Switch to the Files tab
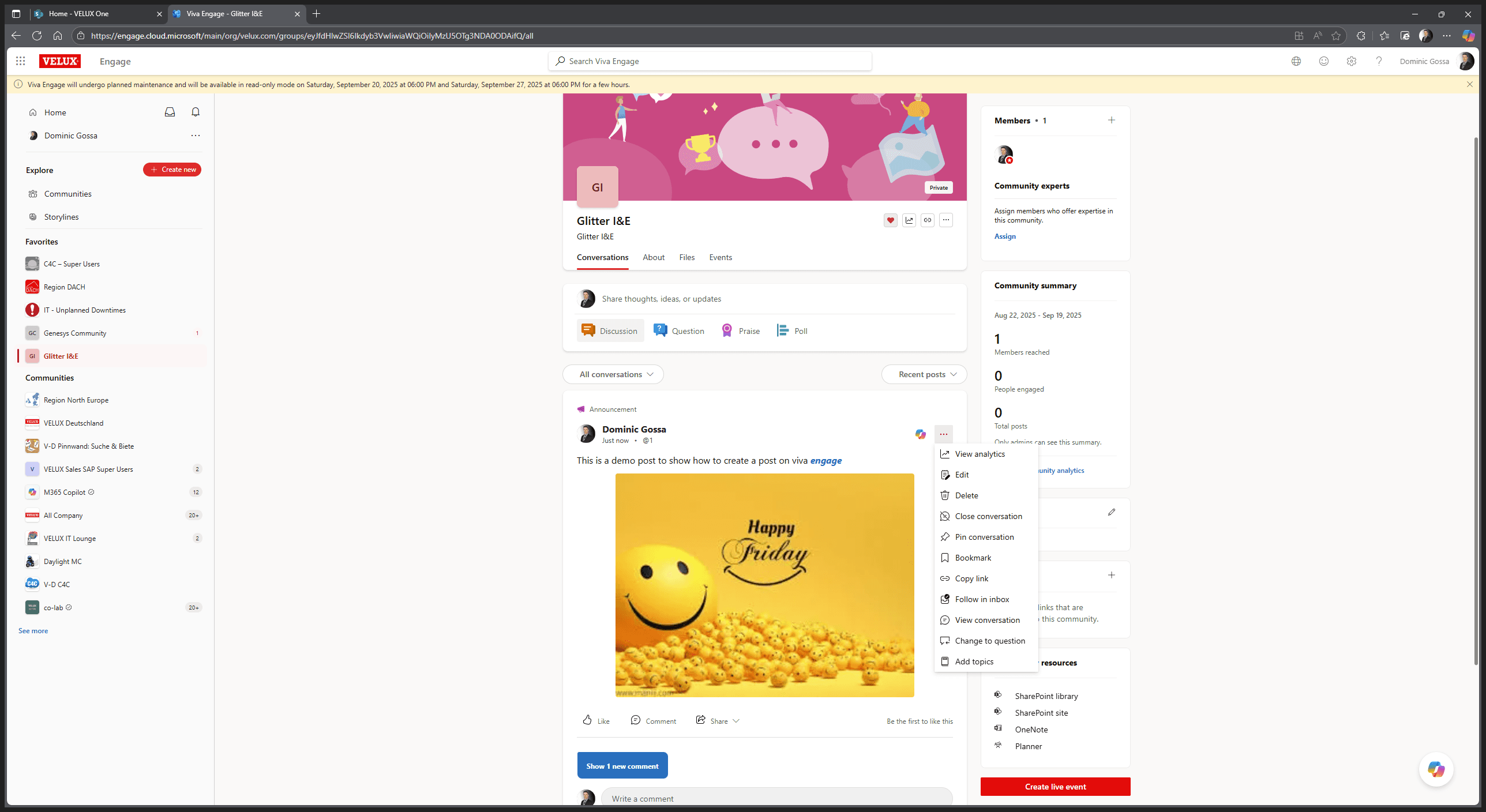This screenshot has height=812, width=1486. [687, 257]
